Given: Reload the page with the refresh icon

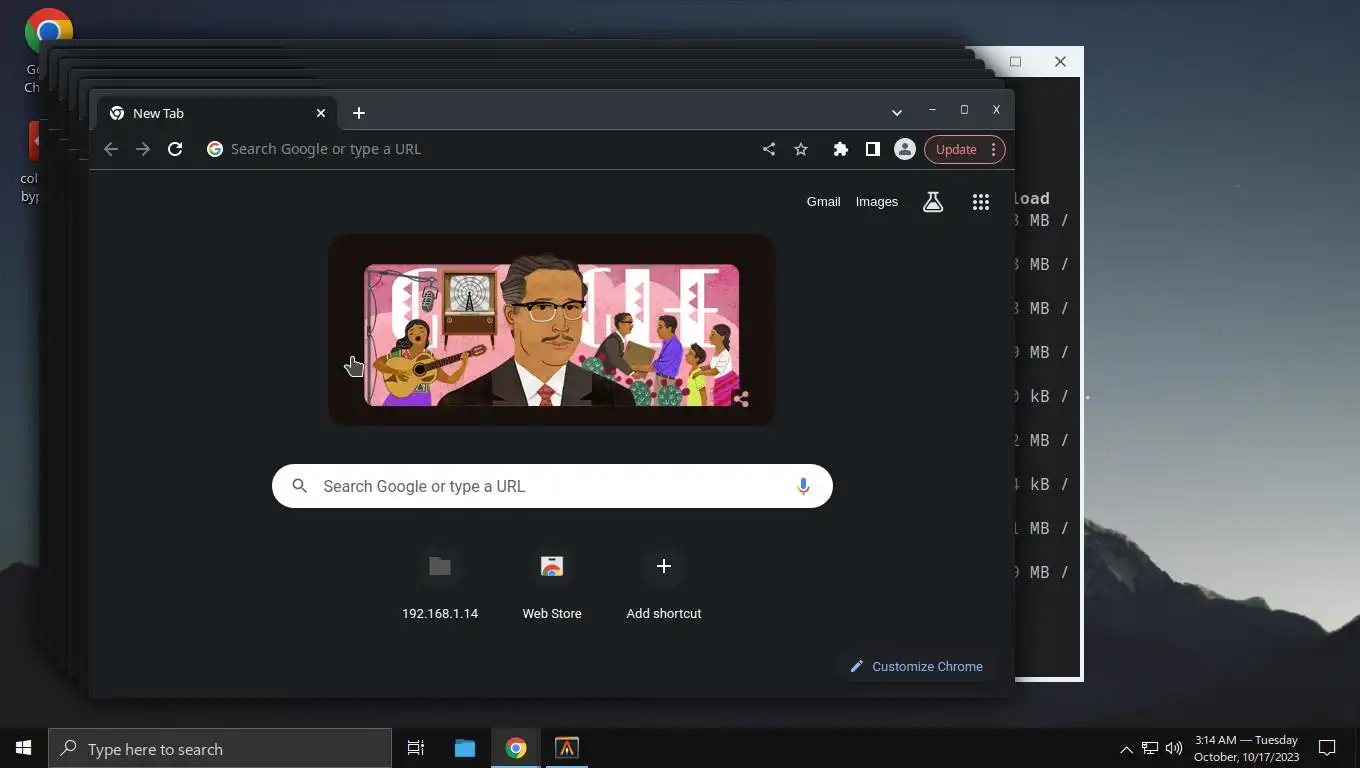Looking at the screenshot, I should [x=175, y=149].
